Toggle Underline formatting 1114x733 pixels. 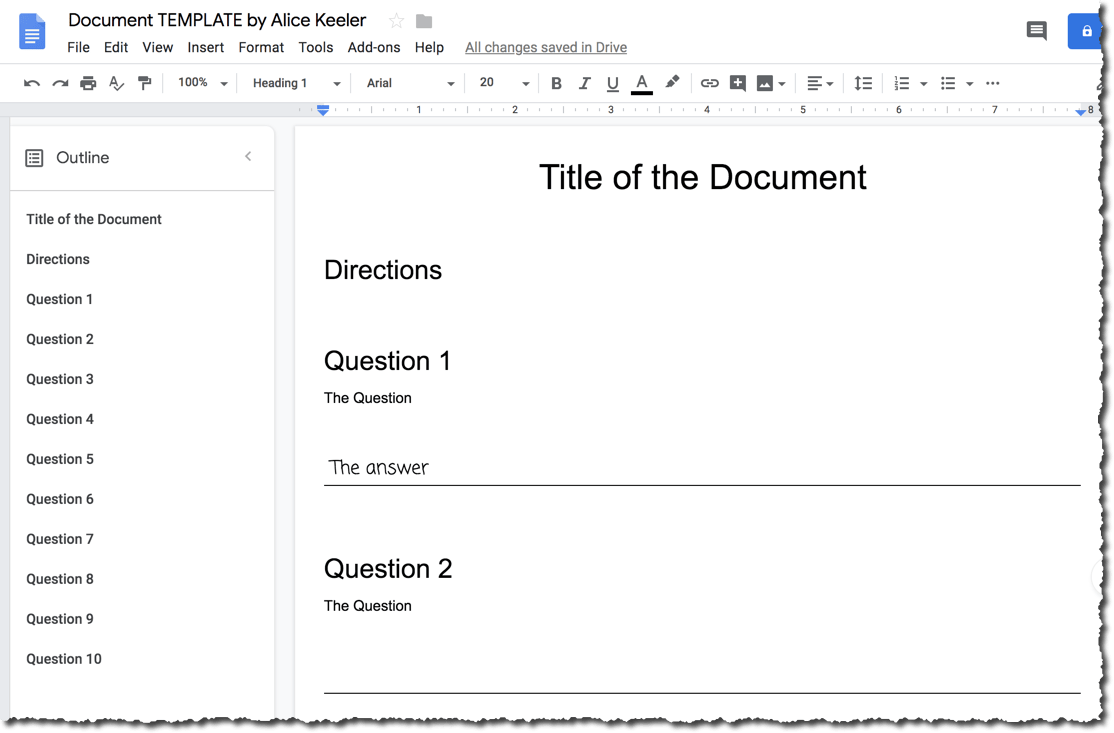[612, 84]
